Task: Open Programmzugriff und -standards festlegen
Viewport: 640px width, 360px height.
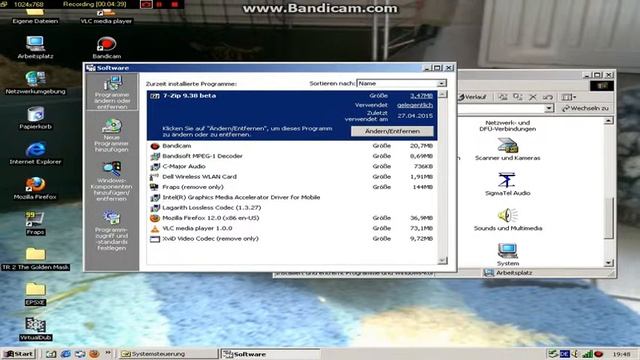Action: click(112, 231)
